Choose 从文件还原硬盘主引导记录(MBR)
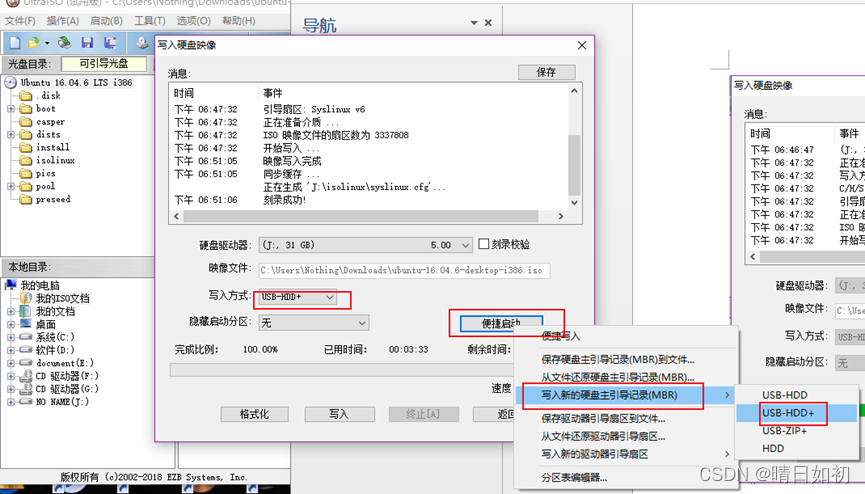The image size is (865, 494). 626,377
